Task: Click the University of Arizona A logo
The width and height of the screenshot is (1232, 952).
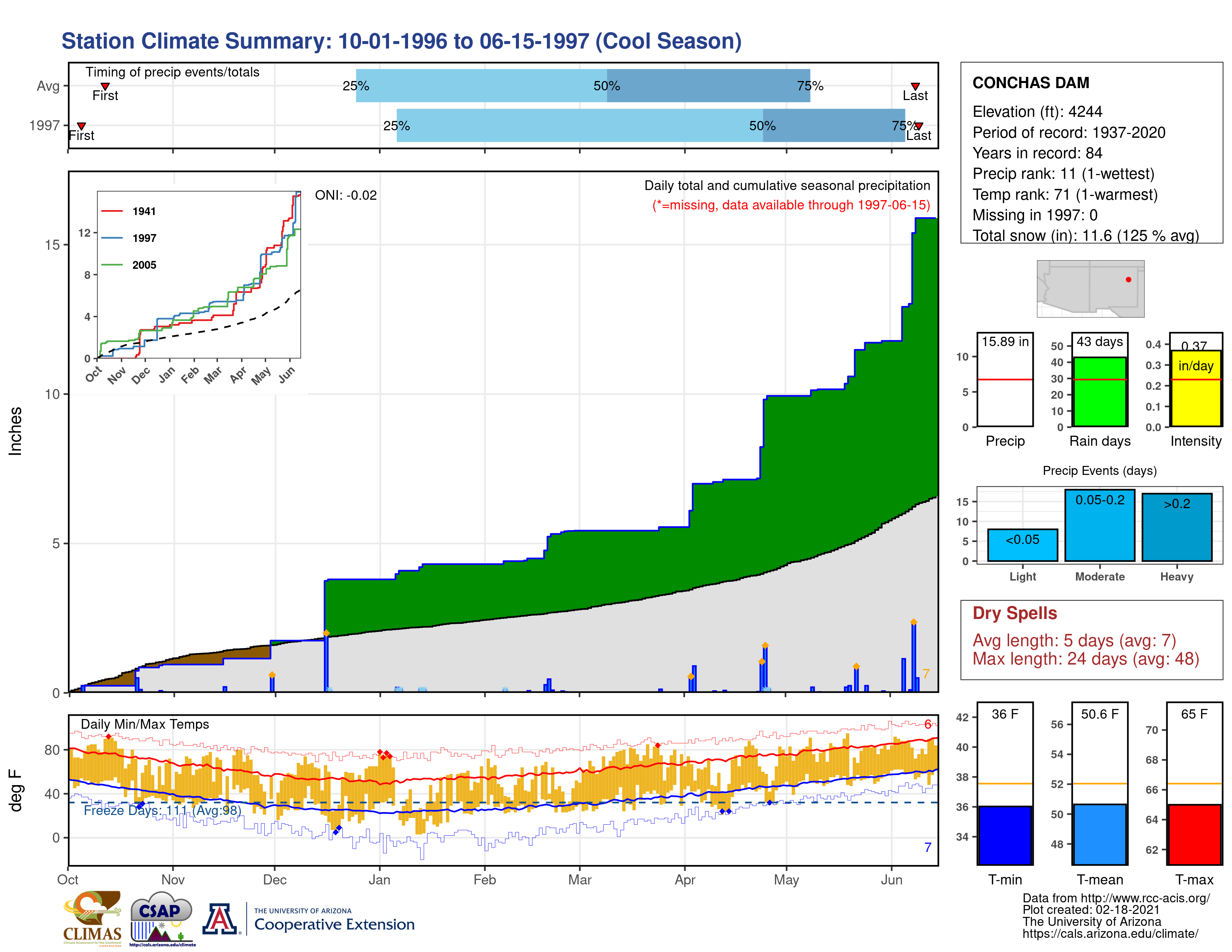Action: point(220,919)
